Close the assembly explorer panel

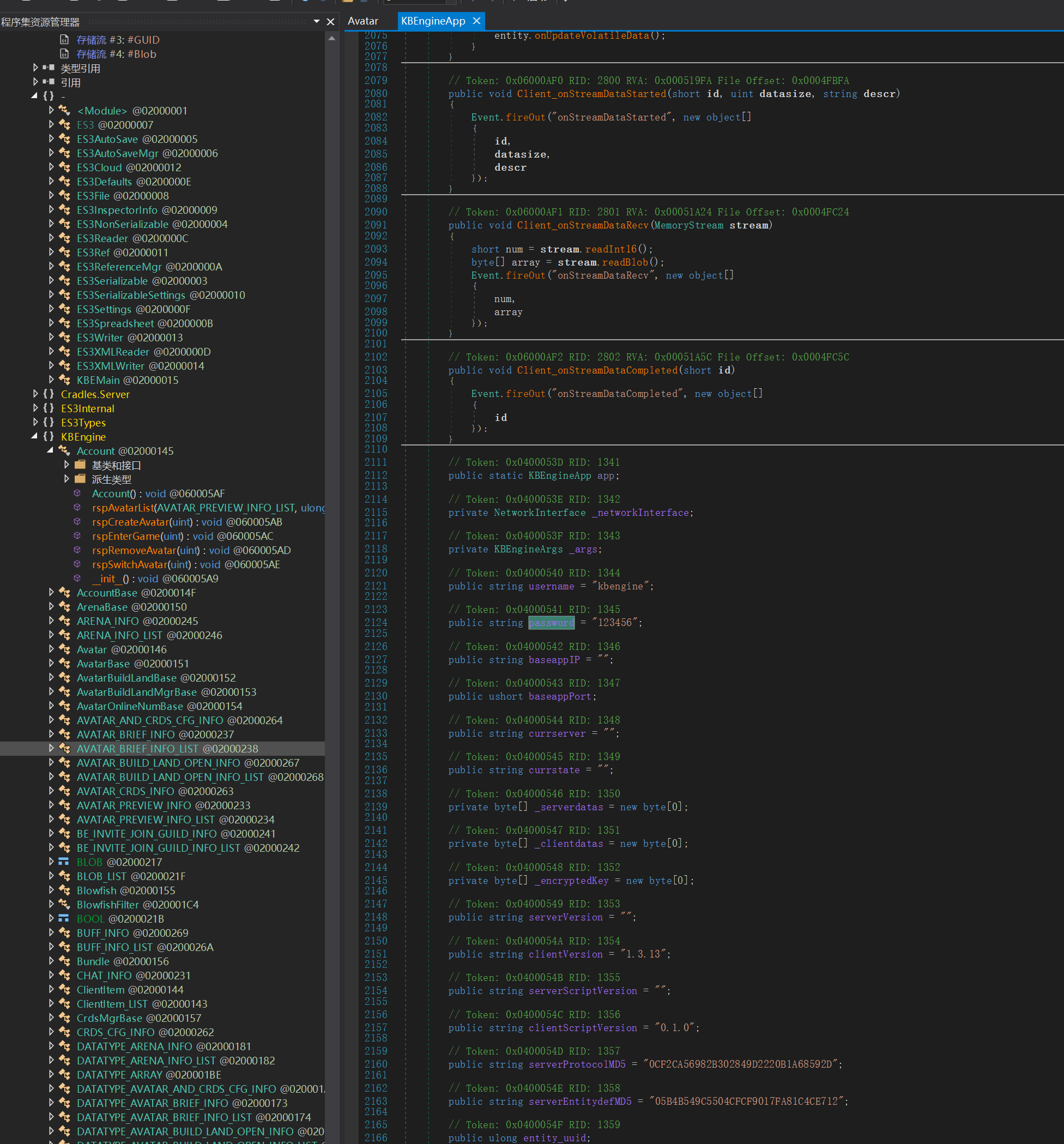(x=330, y=22)
